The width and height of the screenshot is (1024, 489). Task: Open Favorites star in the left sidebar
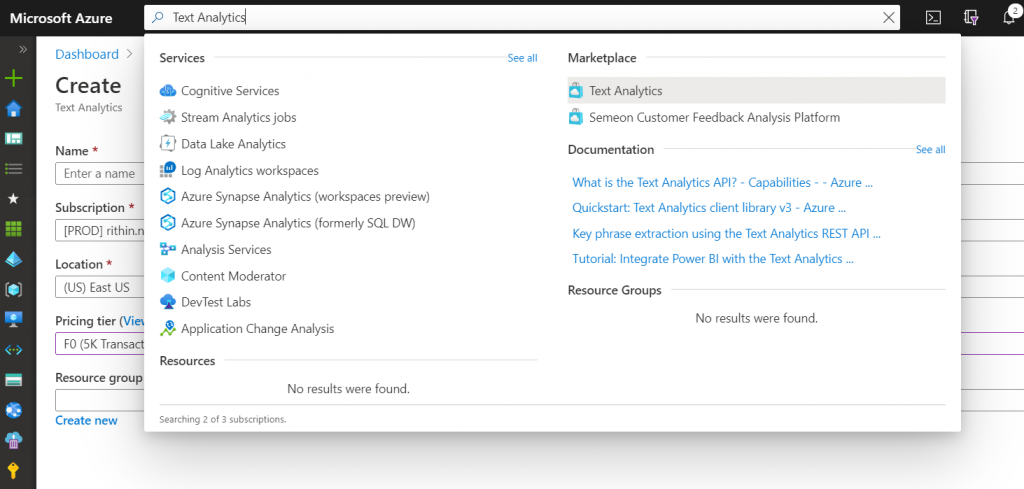tap(14, 199)
